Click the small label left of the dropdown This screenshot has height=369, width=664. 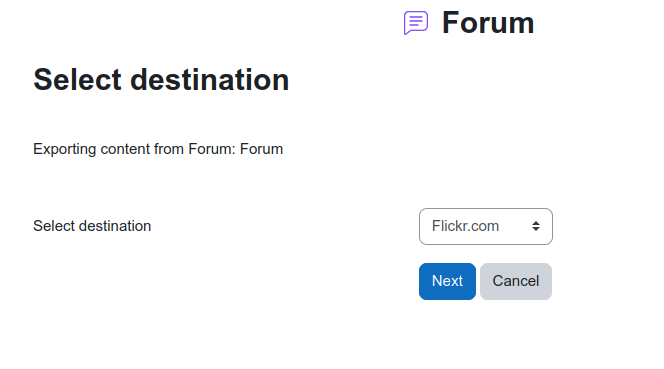coord(92,226)
